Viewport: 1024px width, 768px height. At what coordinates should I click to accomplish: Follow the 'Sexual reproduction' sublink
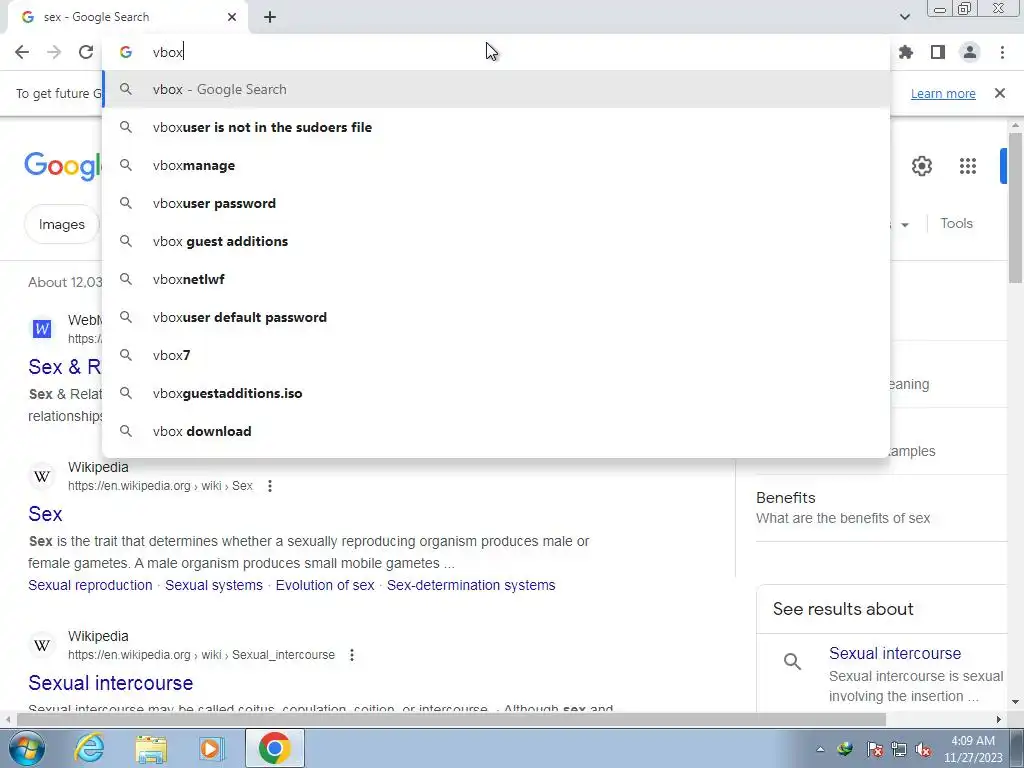pyautogui.click(x=90, y=585)
